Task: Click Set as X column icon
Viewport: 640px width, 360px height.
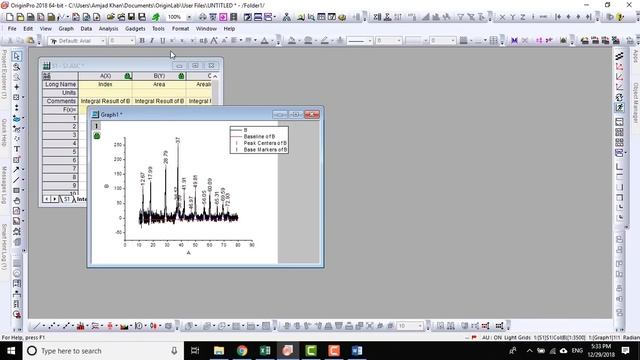Action: [502, 17]
